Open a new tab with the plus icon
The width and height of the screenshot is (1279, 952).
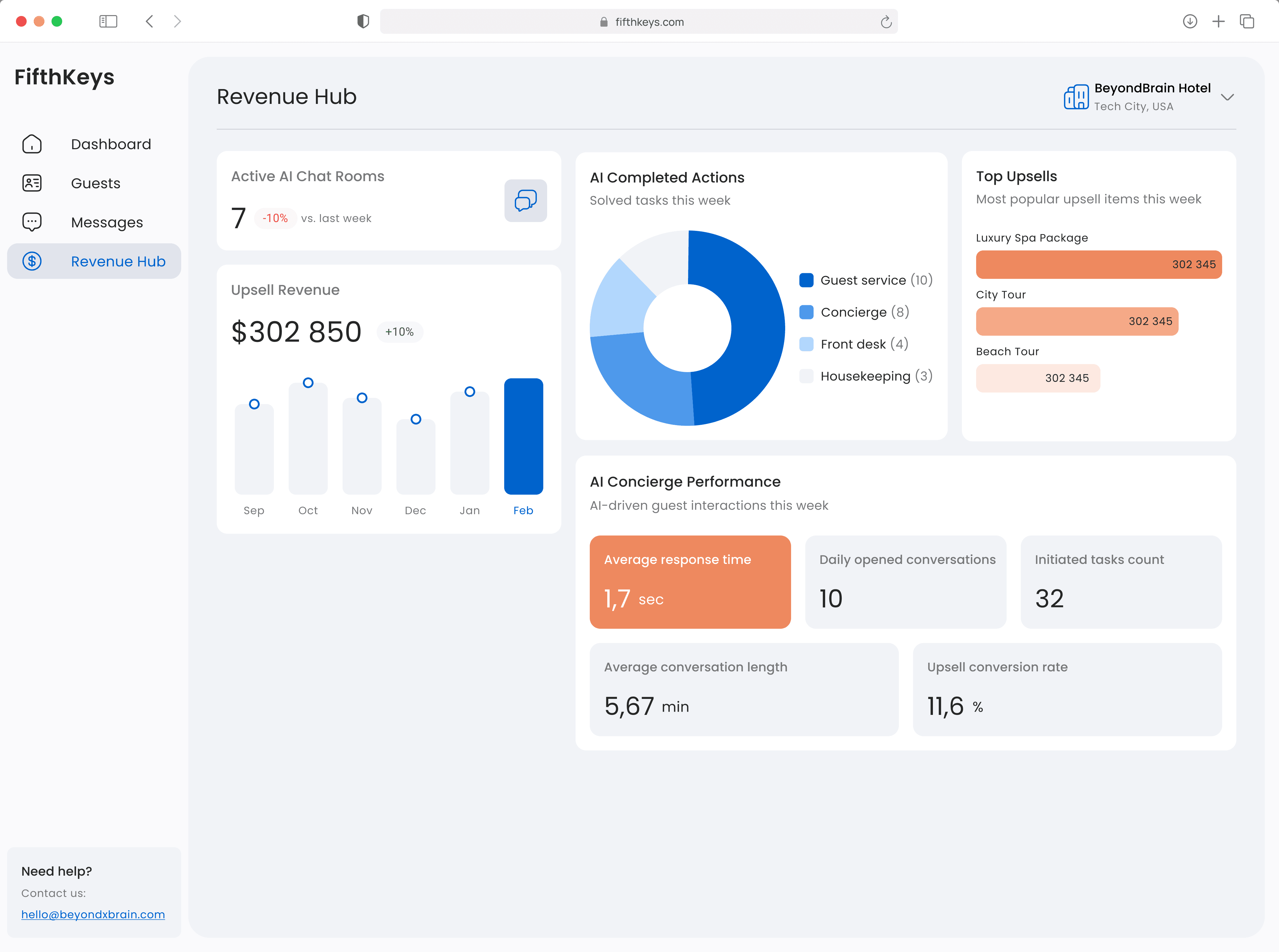[x=1219, y=21]
